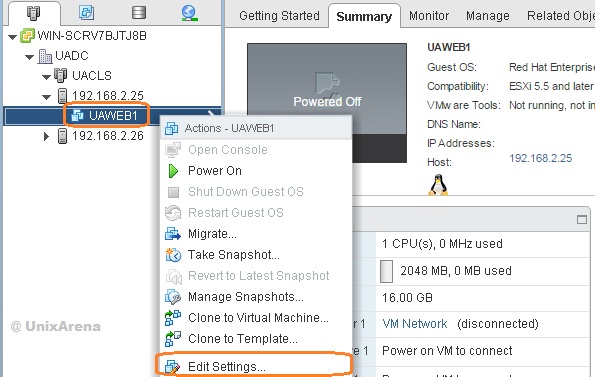Select UADC in the inventory tree
The image size is (595, 377).
[x=72, y=56]
